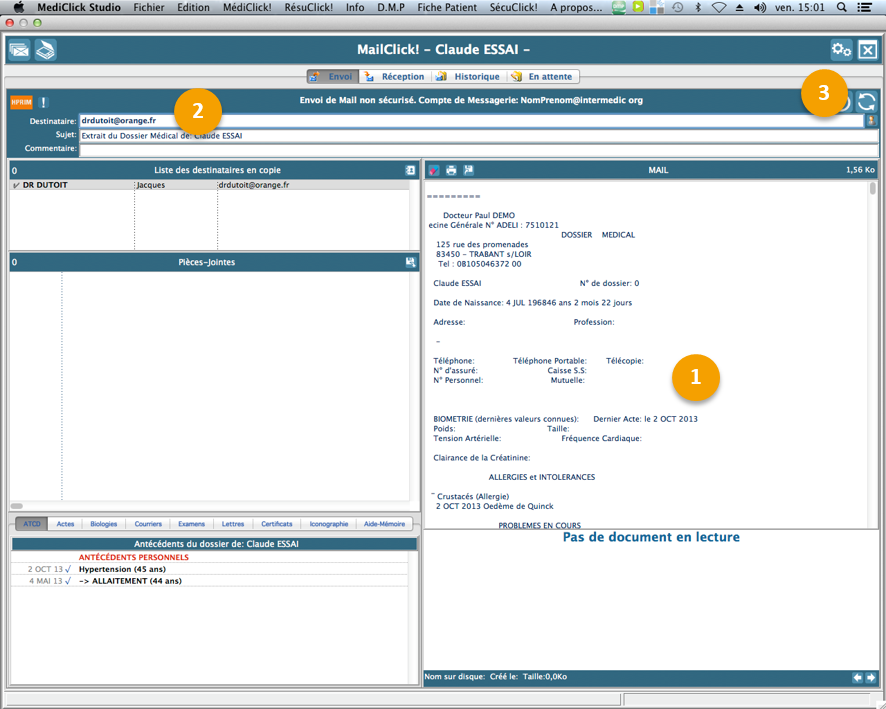Open the Biologies tab
Image resolution: width=886 pixels, height=709 pixels.
pyautogui.click(x=103, y=524)
